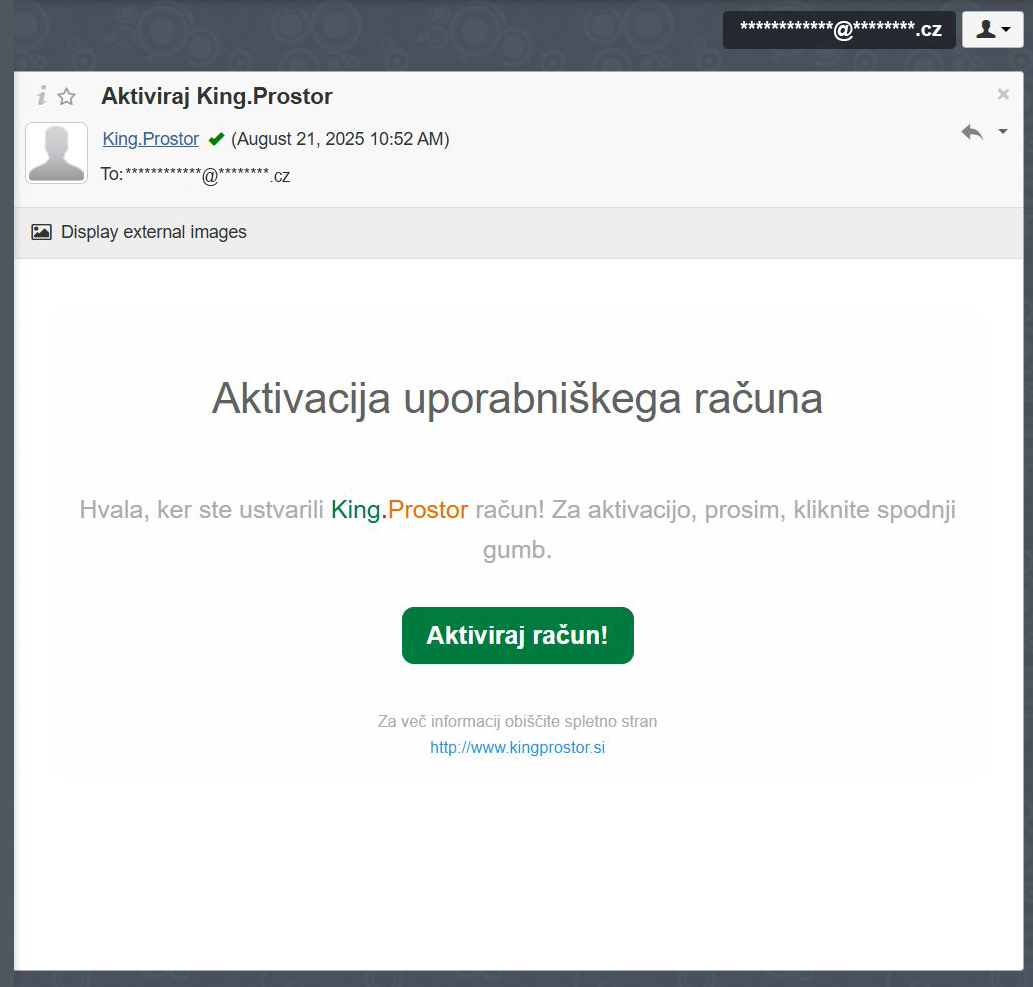1033x987 pixels.
Task: Open the reply options dropdown arrow
Action: (1002, 131)
